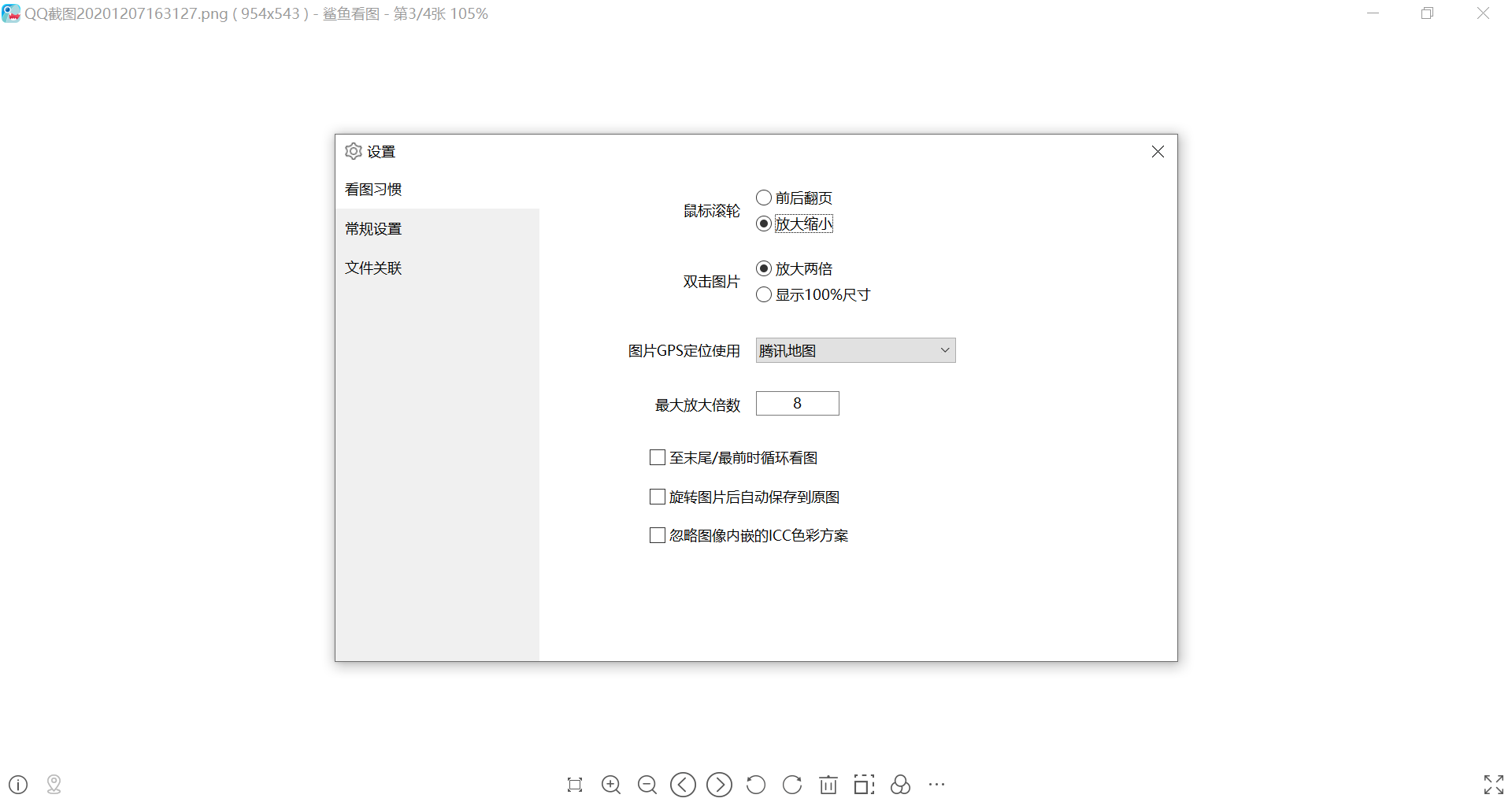Viewport: 1512px width, 802px height.
Task: Open the three-dot more options menu
Action: (x=936, y=785)
